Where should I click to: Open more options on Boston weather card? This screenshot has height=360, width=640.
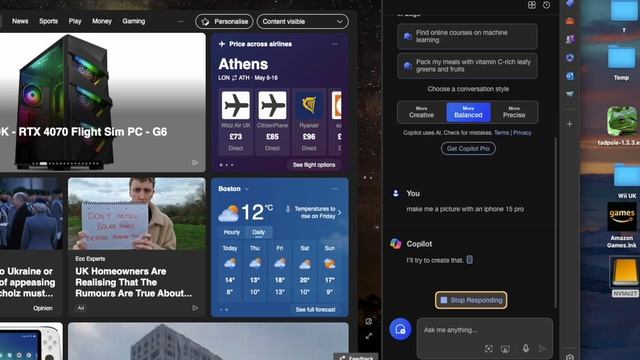click(x=335, y=189)
